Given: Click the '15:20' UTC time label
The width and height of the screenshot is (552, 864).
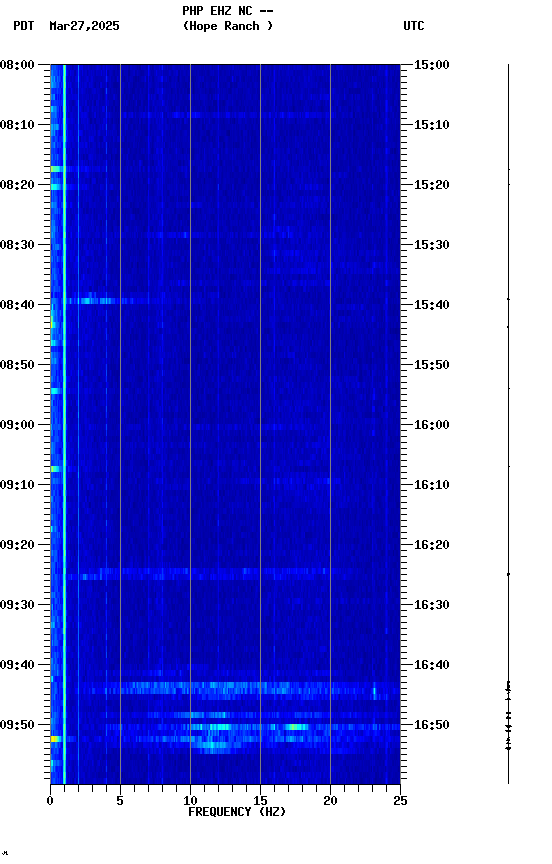Looking at the screenshot, I should click(x=432, y=185).
